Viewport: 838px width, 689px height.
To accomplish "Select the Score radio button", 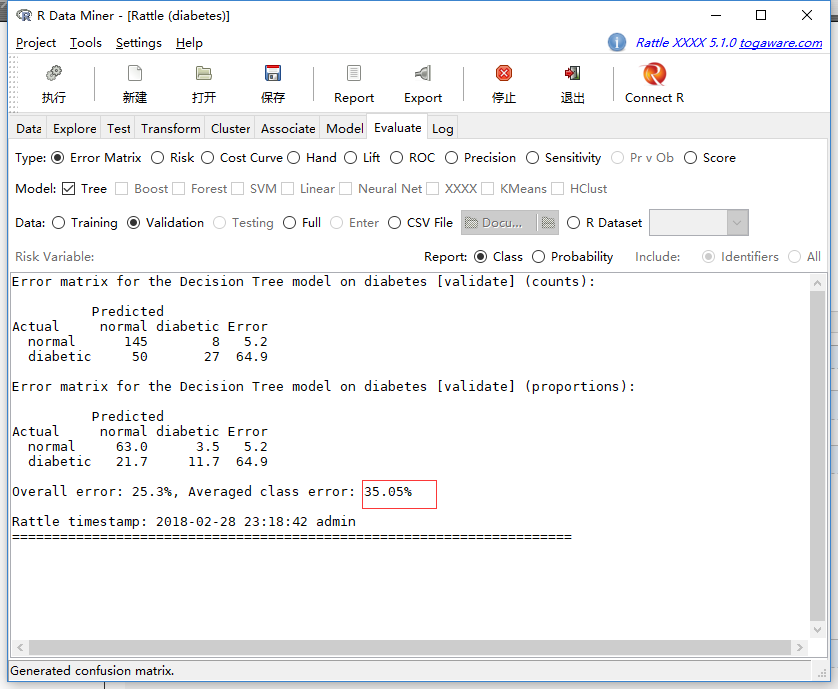I will click(x=690, y=158).
